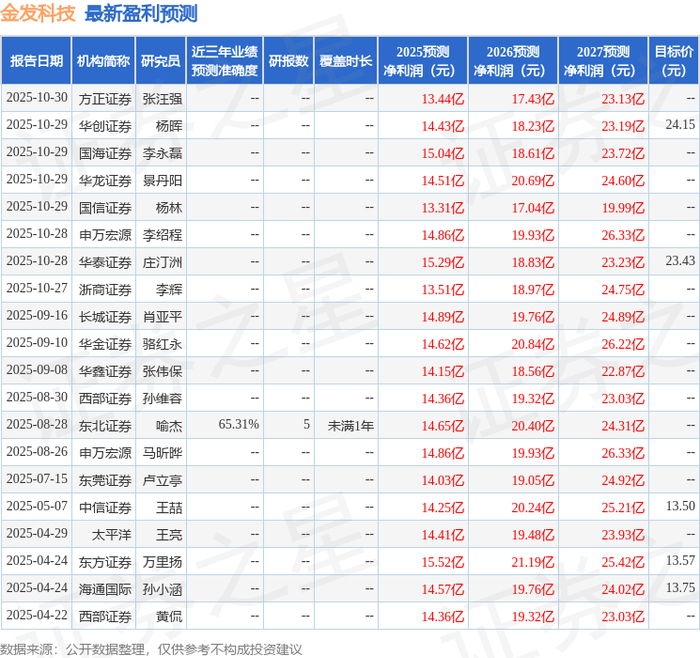This screenshot has width=700, height=658.
Task: Select the 东方证券 institution cell
Action: point(105,562)
